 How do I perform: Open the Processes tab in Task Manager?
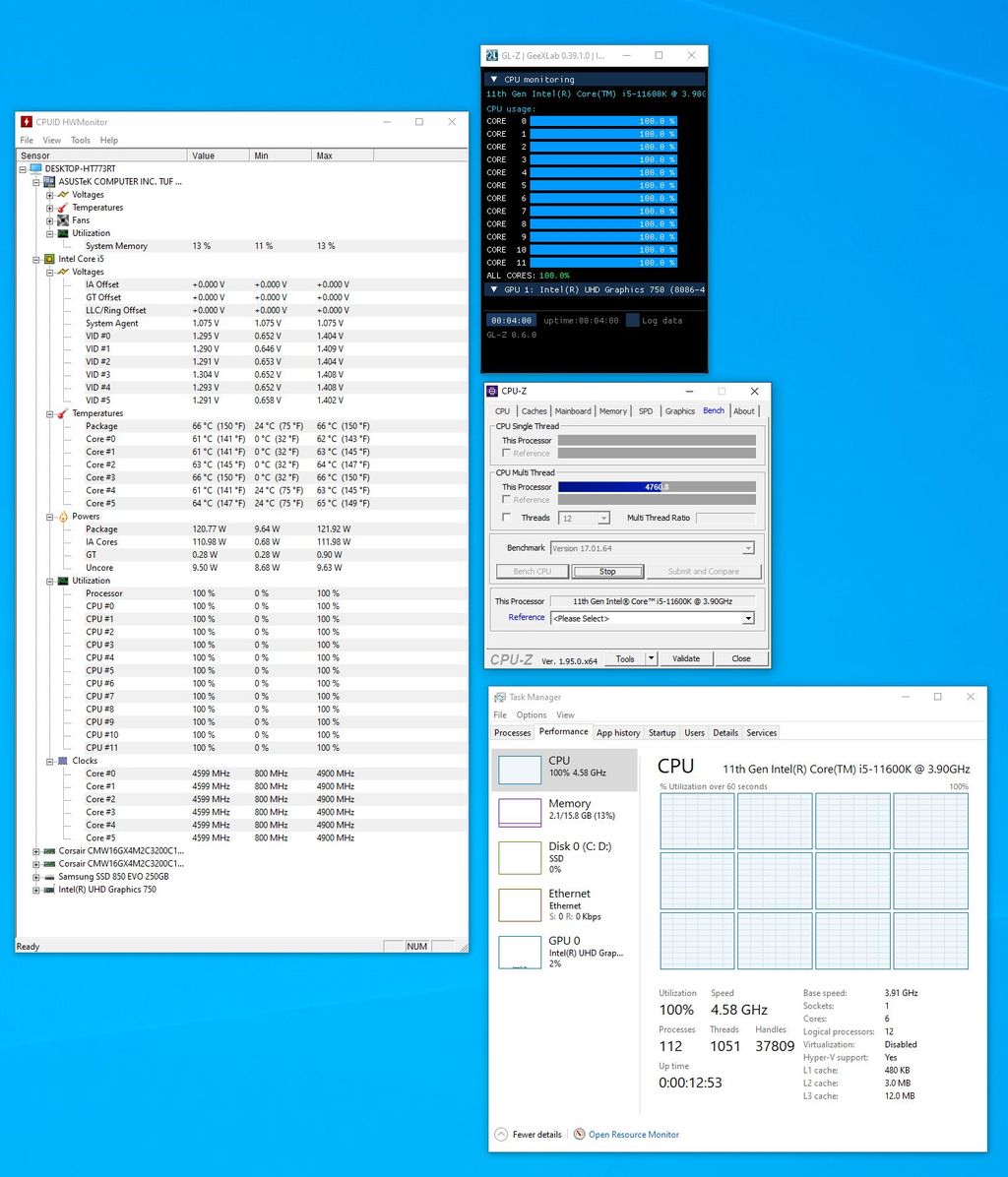pyautogui.click(x=513, y=732)
